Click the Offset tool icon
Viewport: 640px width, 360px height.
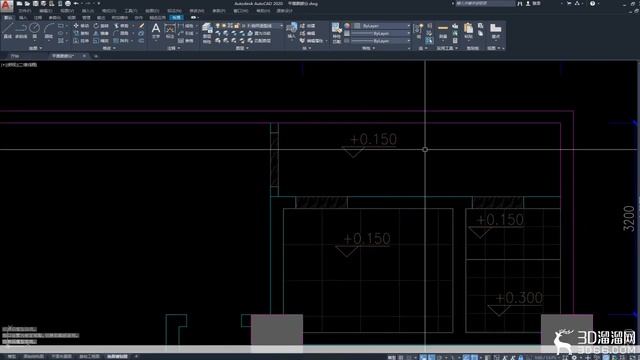141,41
